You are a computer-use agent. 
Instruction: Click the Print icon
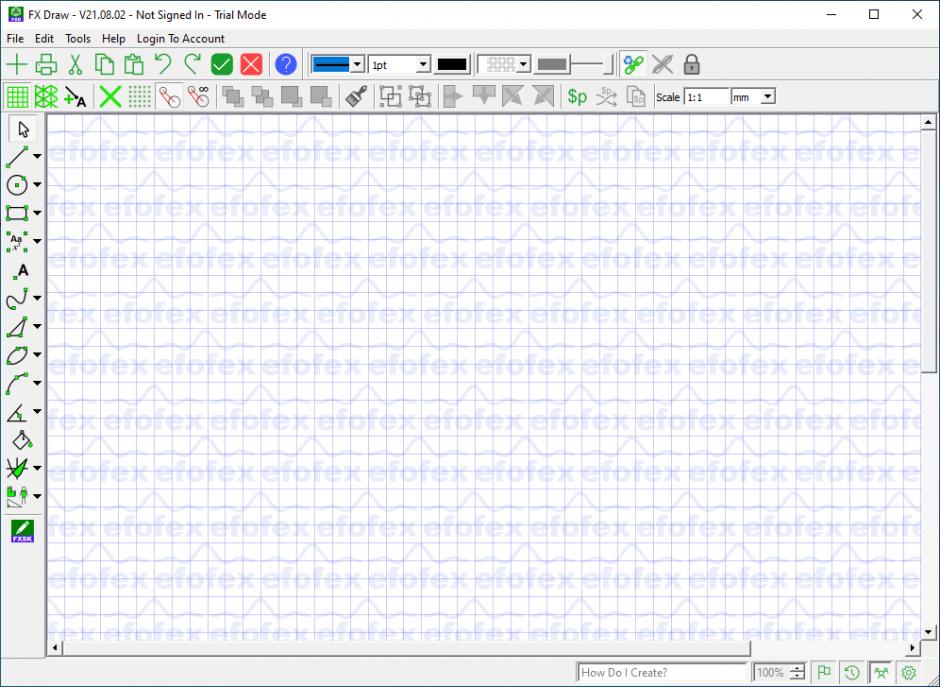[x=46, y=64]
